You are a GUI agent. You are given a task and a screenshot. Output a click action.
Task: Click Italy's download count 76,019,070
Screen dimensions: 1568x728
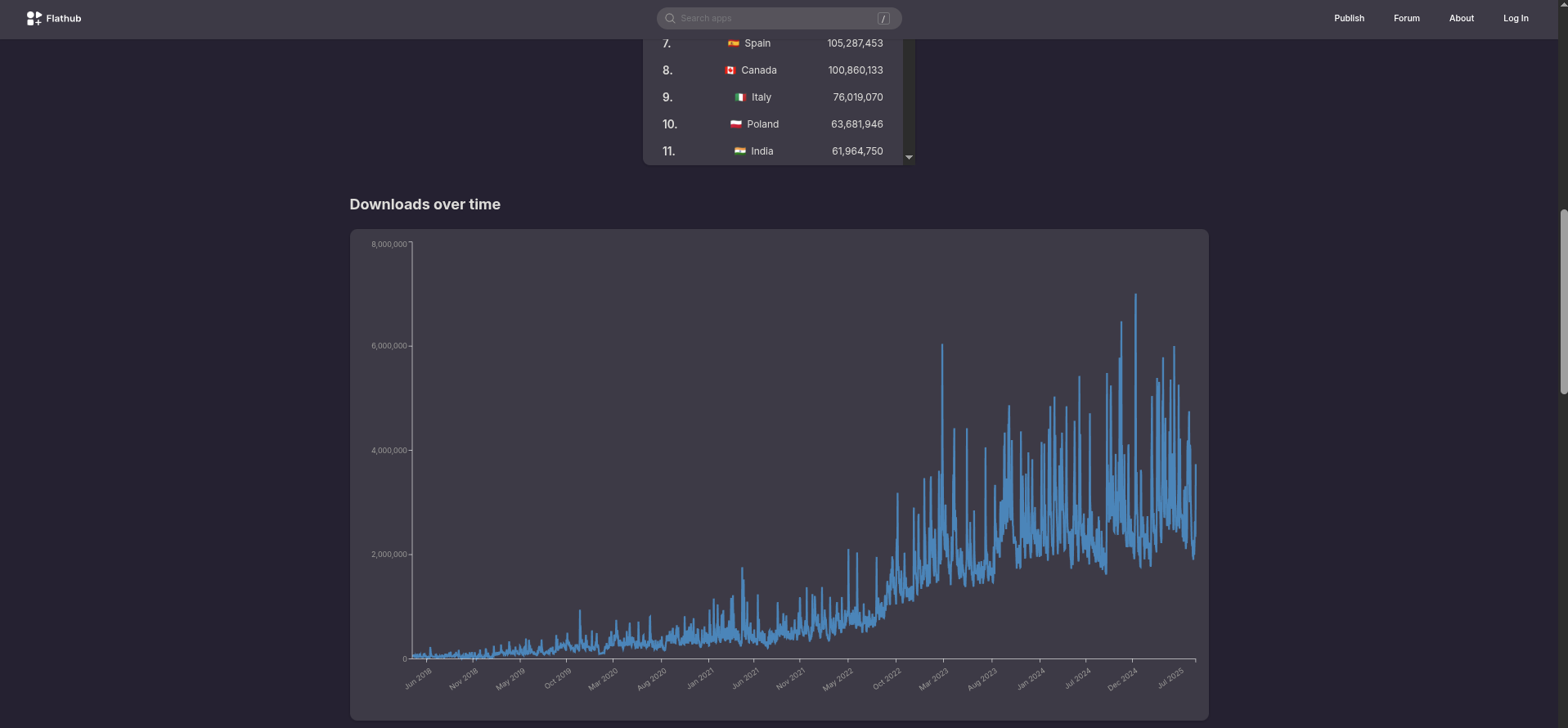pos(858,97)
